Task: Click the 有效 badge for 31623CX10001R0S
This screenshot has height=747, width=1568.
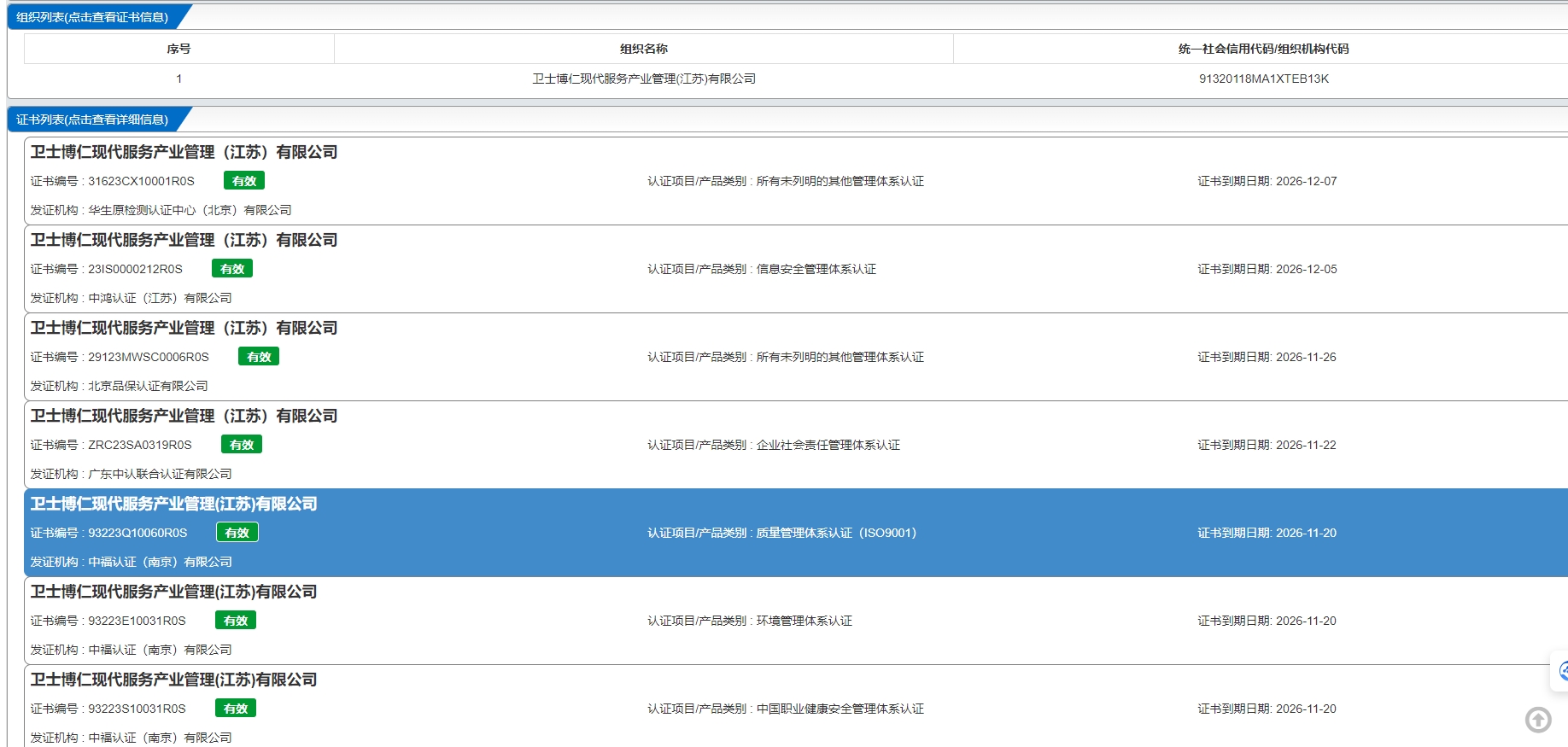Action: click(x=244, y=181)
